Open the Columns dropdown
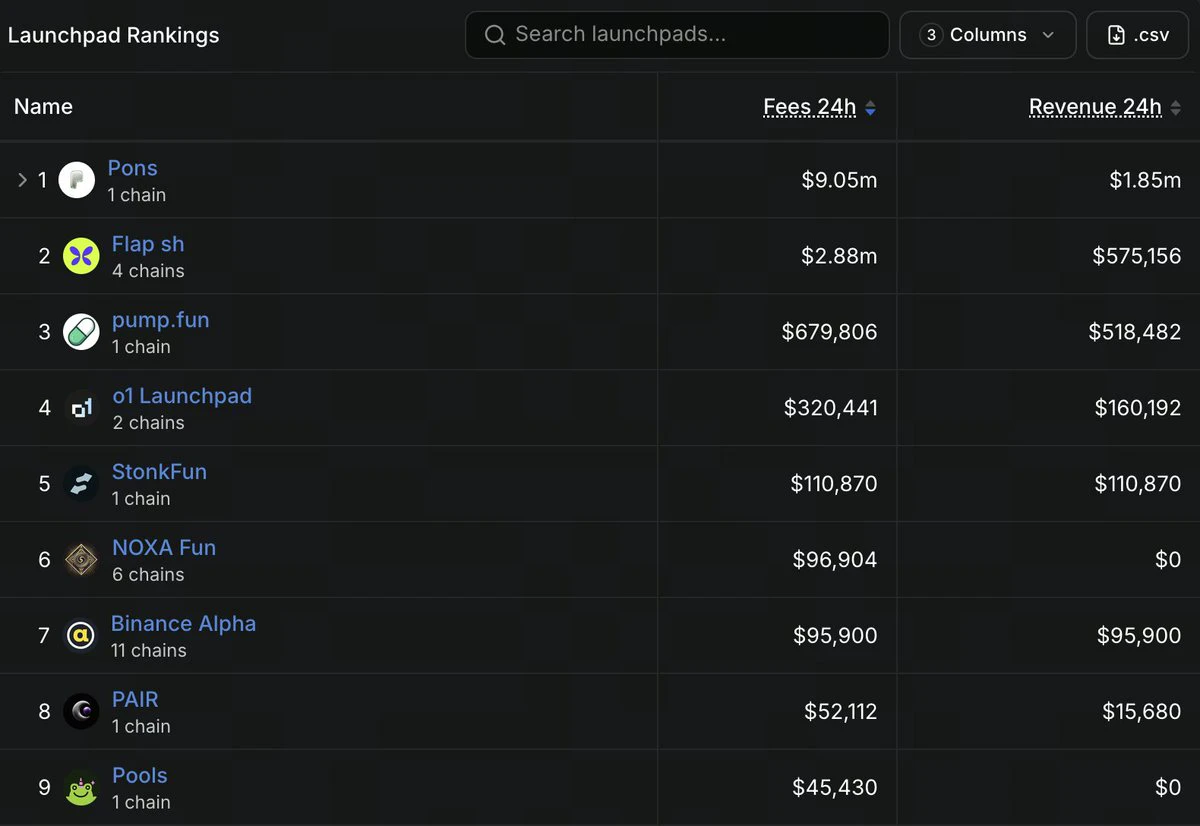Image resolution: width=1200 pixels, height=826 pixels. (x=988, y=35)
